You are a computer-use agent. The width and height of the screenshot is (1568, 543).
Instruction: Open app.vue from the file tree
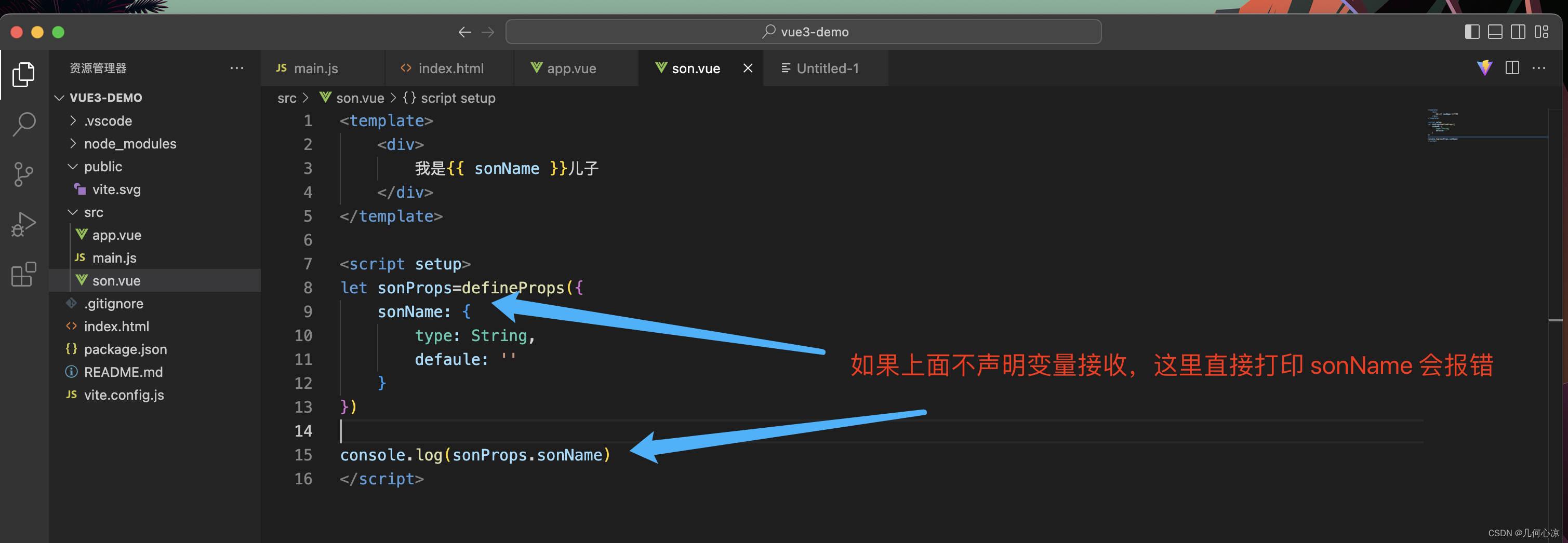[155, 235]
